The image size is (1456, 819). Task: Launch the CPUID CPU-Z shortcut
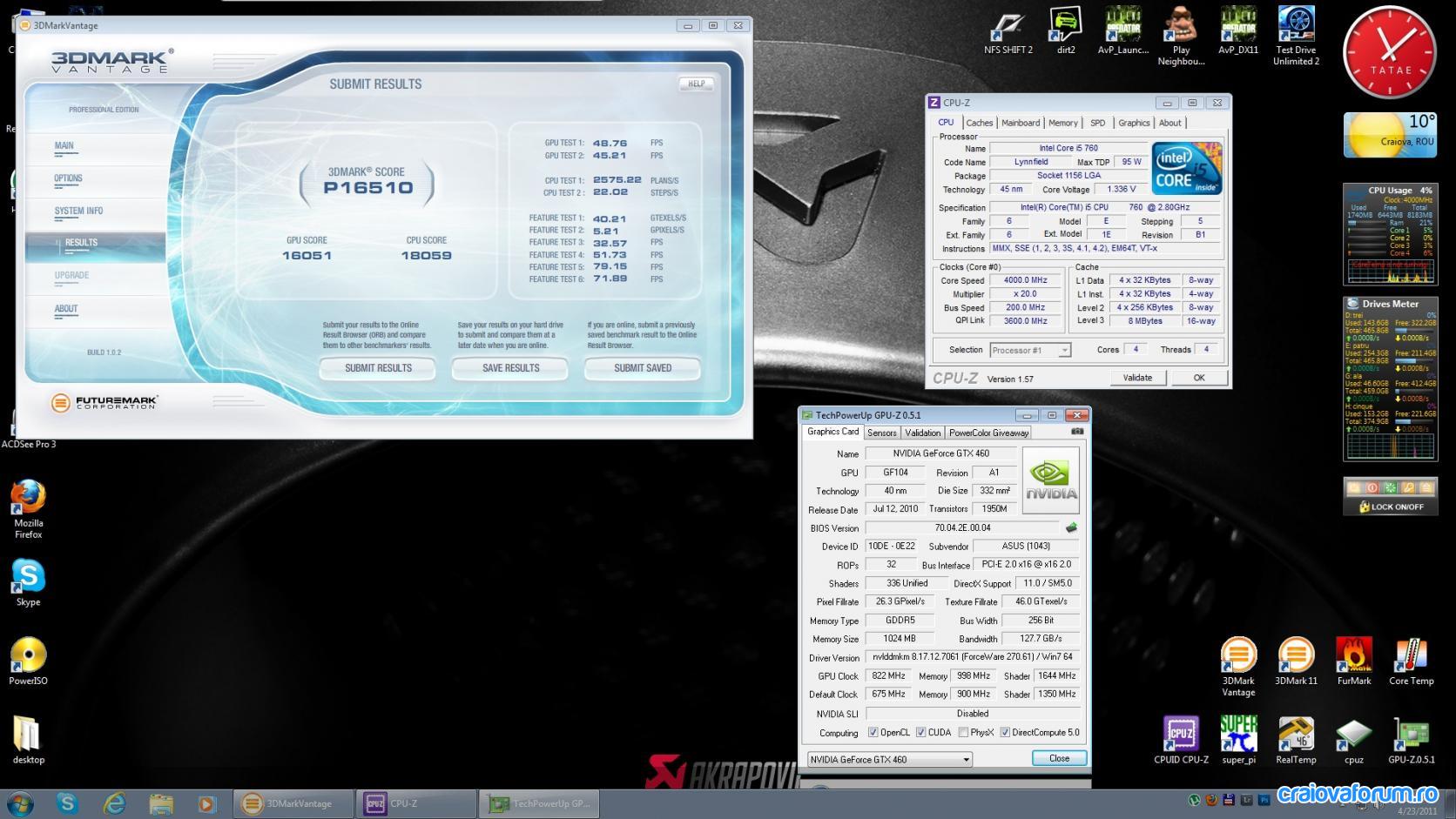pyautogui.click(x=1181, y=740)
